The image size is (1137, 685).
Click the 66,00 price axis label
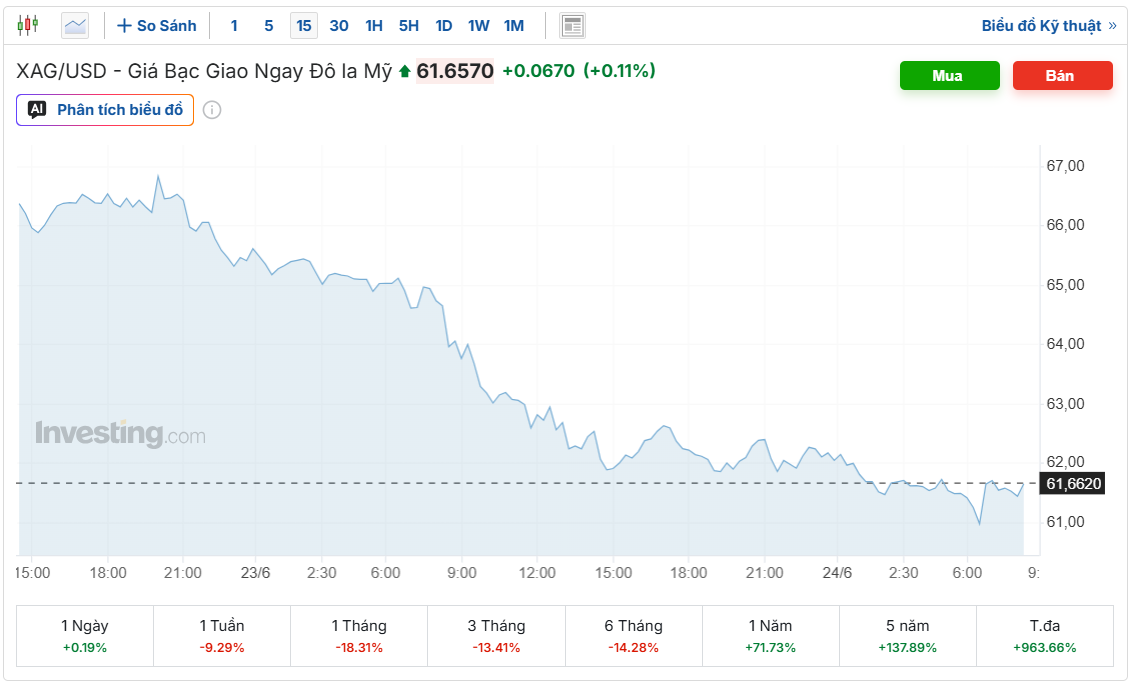tap(1065, 225)
